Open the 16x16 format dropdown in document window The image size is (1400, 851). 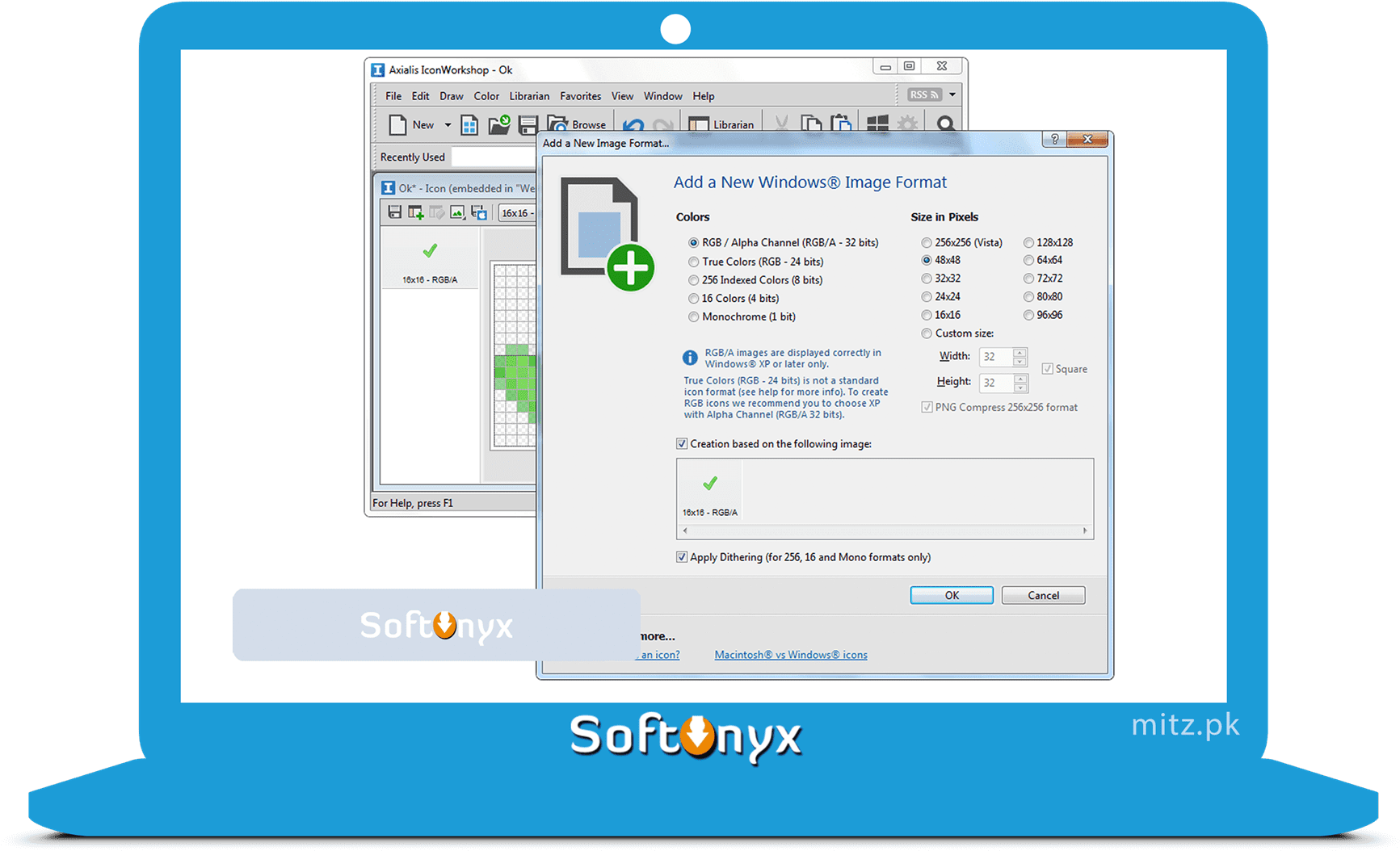click(517, 213)
